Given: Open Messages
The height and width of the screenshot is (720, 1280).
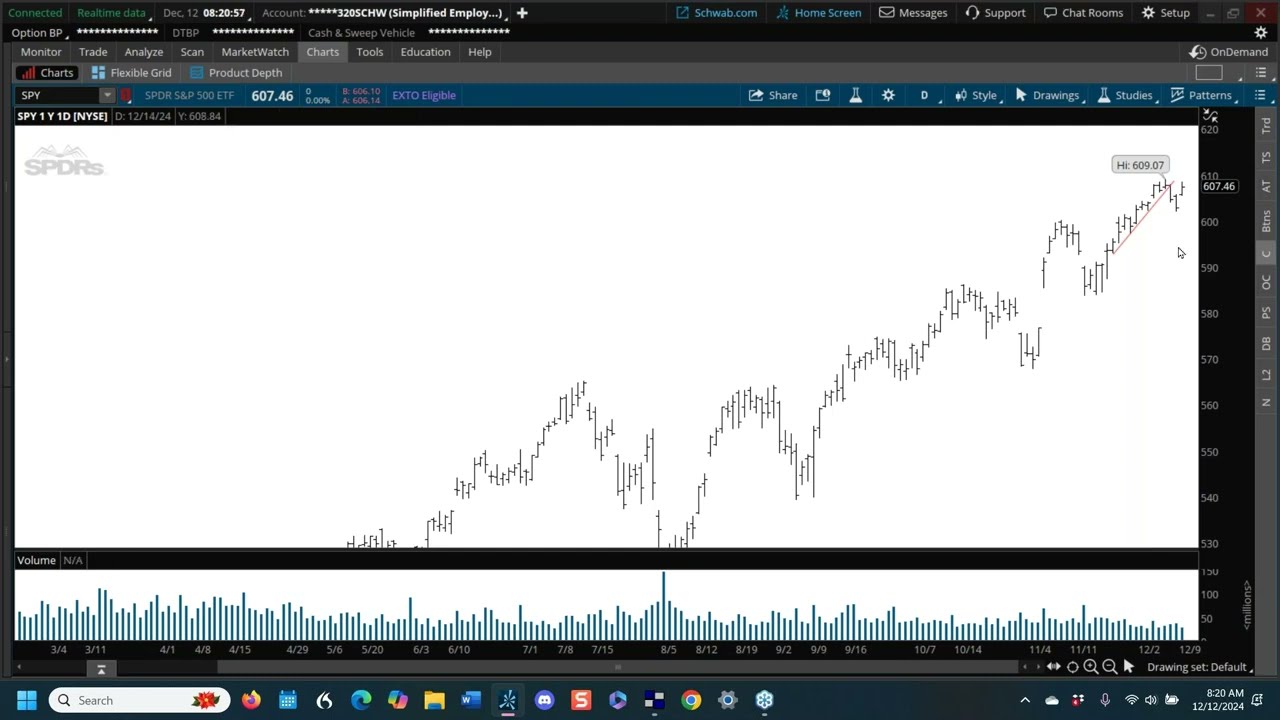Looking at the screenshot, I should (913, 13).
